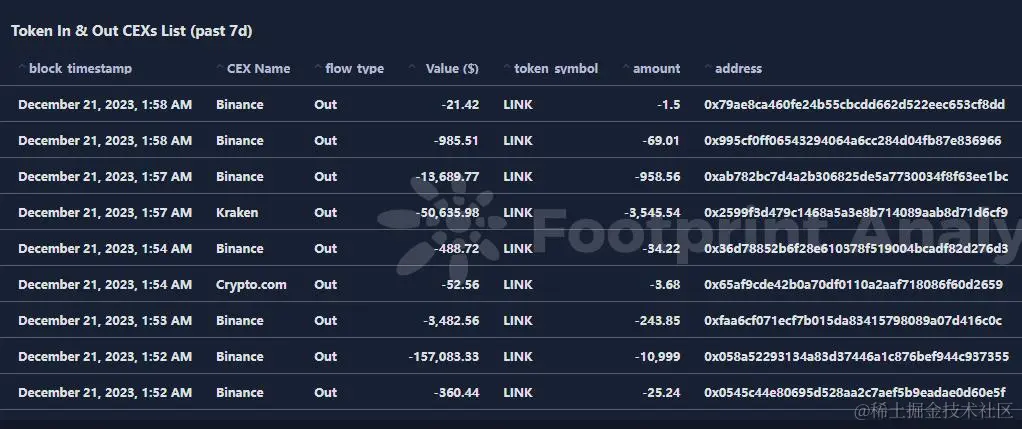The image size is (1022, 429).
Task: Click the December 21, 2023, 1:53 AM row
Action: [x=511, y=320]
